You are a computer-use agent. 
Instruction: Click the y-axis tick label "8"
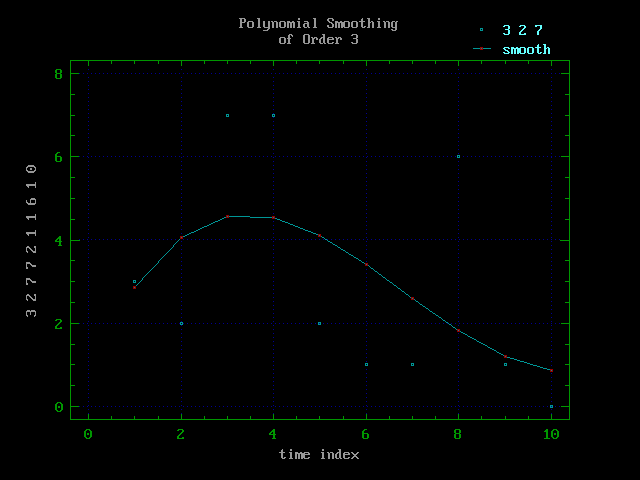pyautogui.click(x=59, y=74)
